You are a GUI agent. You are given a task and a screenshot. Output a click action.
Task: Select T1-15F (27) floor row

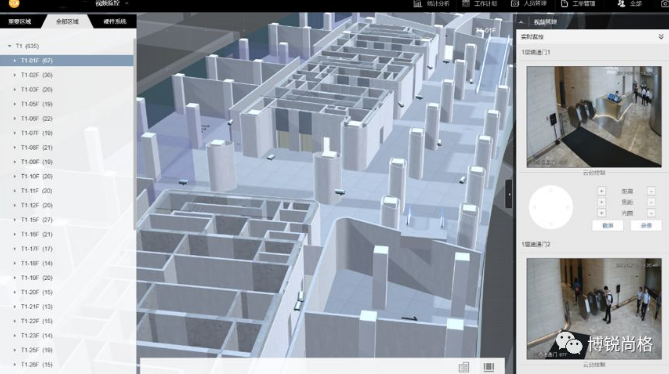67,220
